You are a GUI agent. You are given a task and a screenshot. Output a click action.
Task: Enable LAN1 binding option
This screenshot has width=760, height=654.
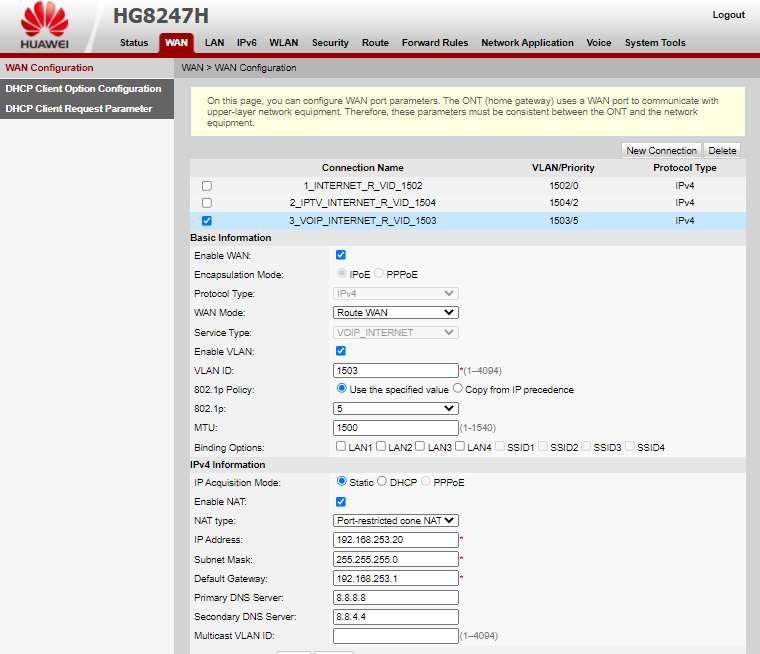point(341,447)
